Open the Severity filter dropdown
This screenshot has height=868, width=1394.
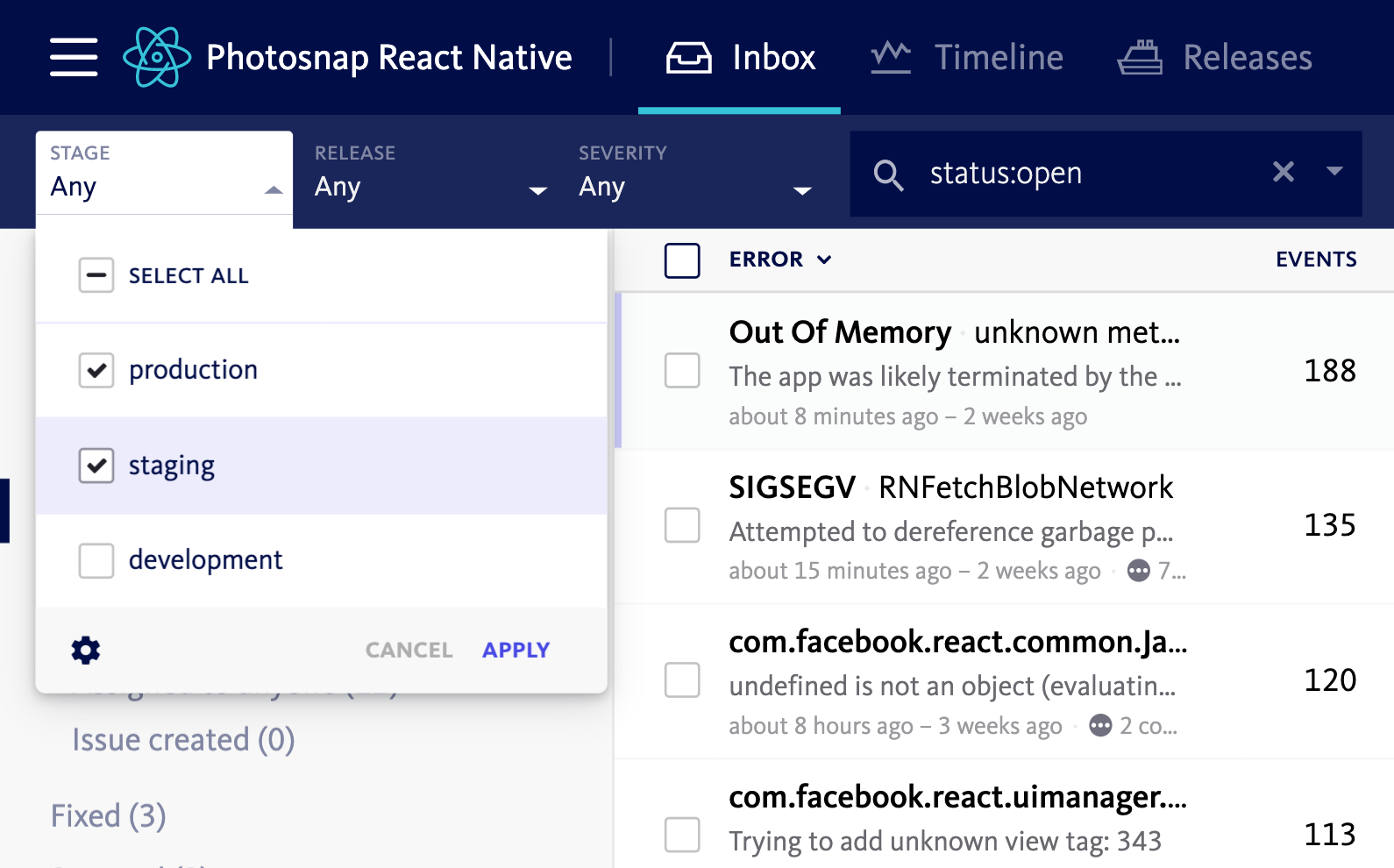[694, 173]
